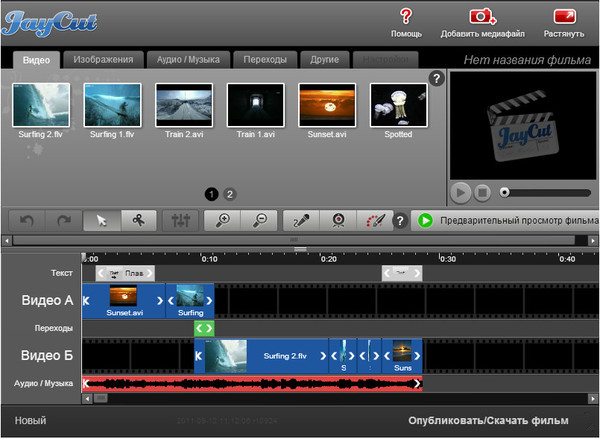Click right trim arrow of Sunset.avi clip
Image resolution: width=600 pixels, height=439 pixels.
point(160,301)
